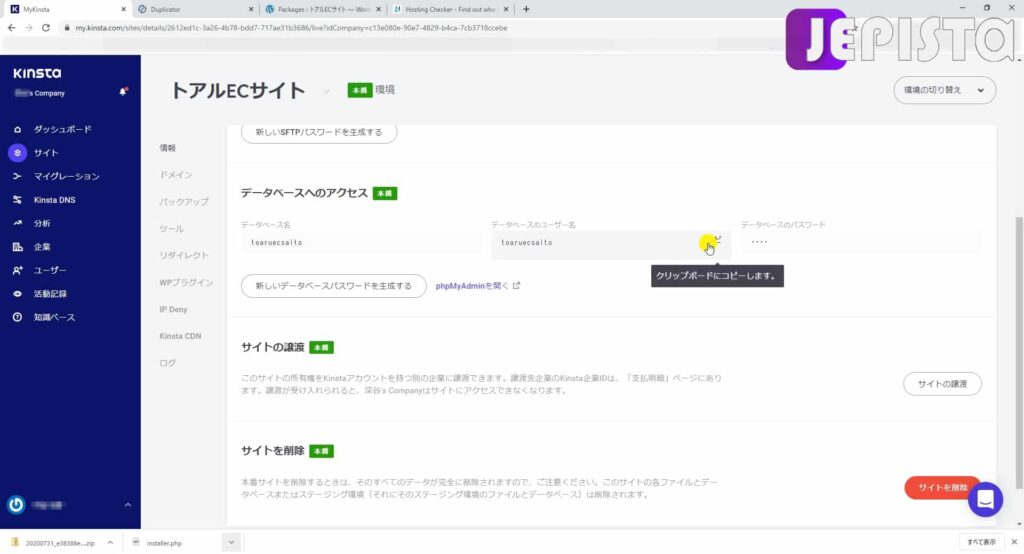
Task: Click the home icon beside ダッシュボード
Action: [x=18, y=129]
